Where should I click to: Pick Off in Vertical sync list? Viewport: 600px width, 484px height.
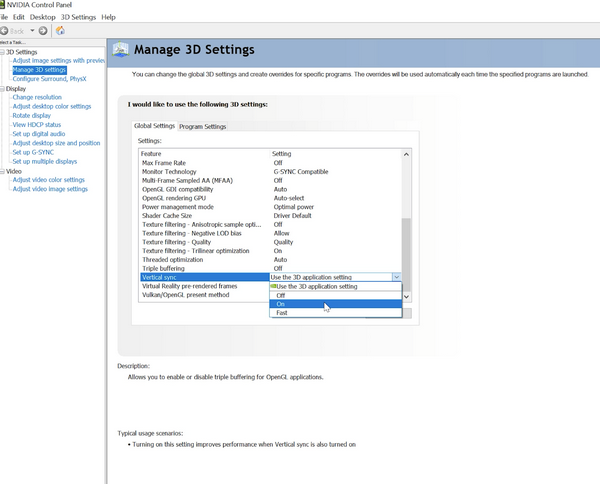click(281, 295)
